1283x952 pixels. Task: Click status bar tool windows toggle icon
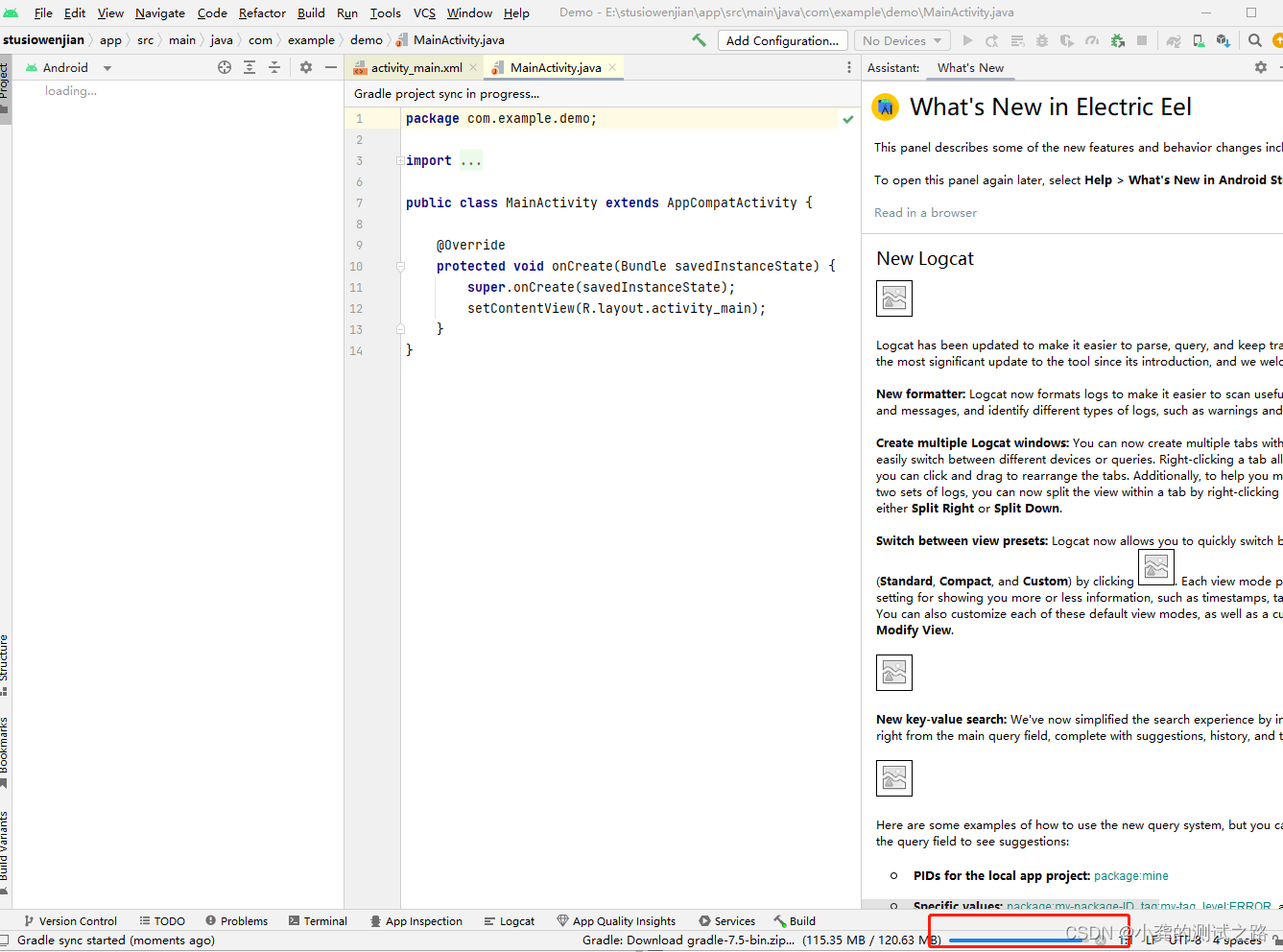click(5, 940)
